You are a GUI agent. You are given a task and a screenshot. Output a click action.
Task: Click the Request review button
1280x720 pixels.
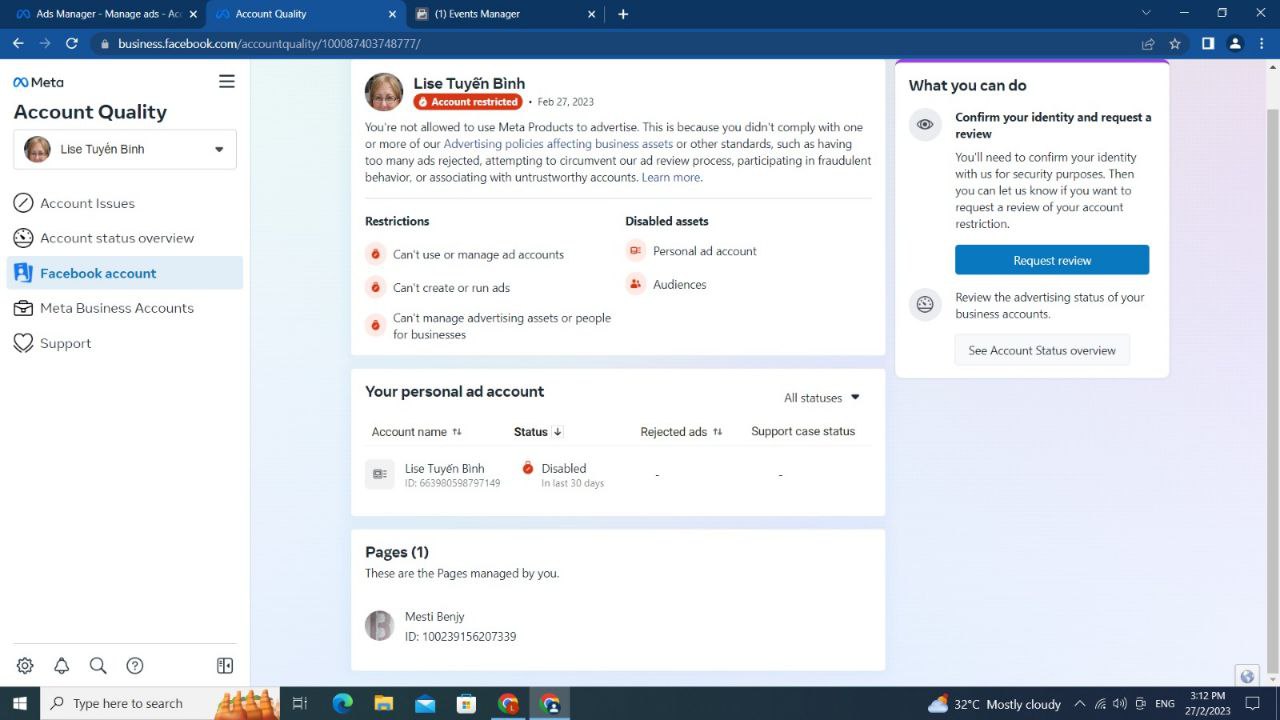click(x=1052, y=260)
